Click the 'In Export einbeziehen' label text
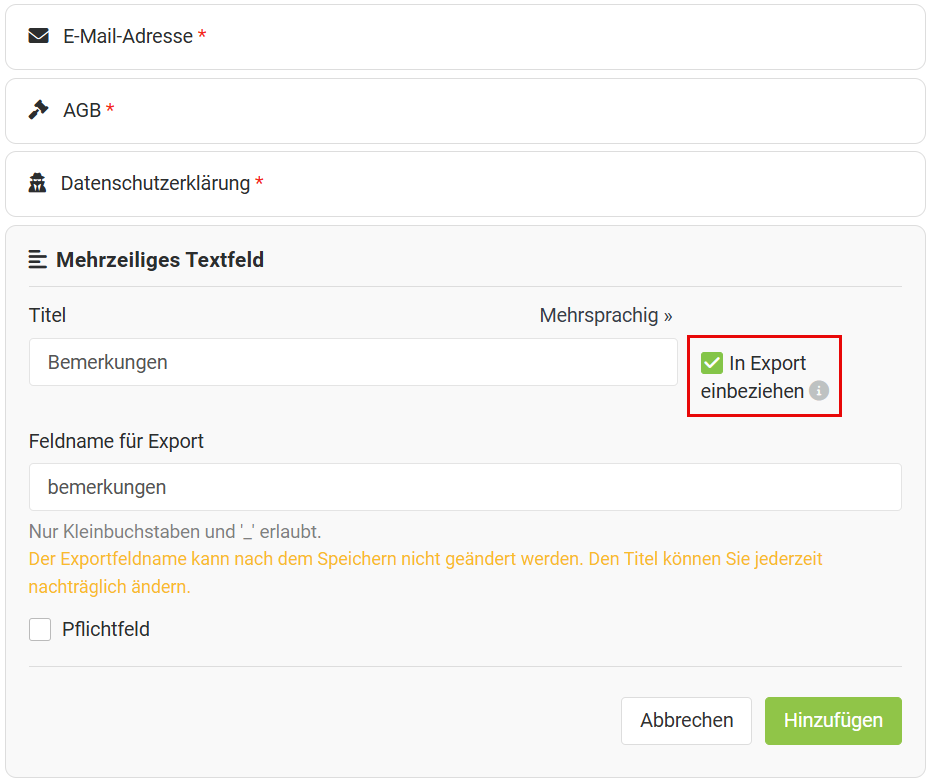Image resolution: width=928 pixels, height=782 pixels. [767, 364]
